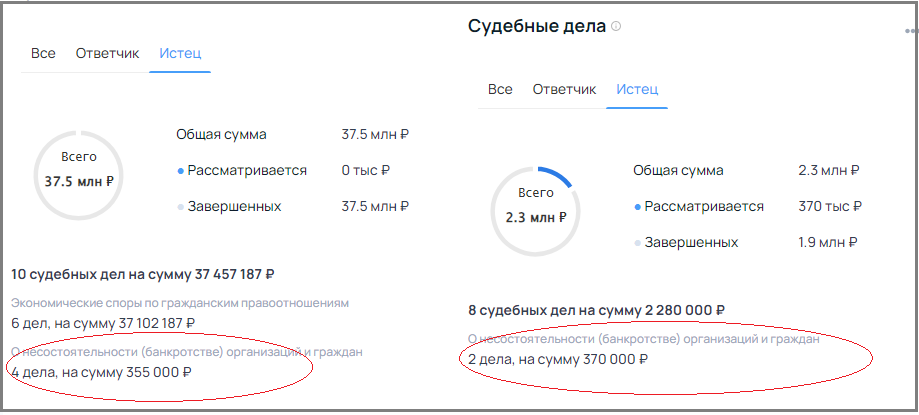Click the 2 дела, на сумму 370 000 line
The height and width of the screenshot is (415, 919).
[x=557, y=360]
